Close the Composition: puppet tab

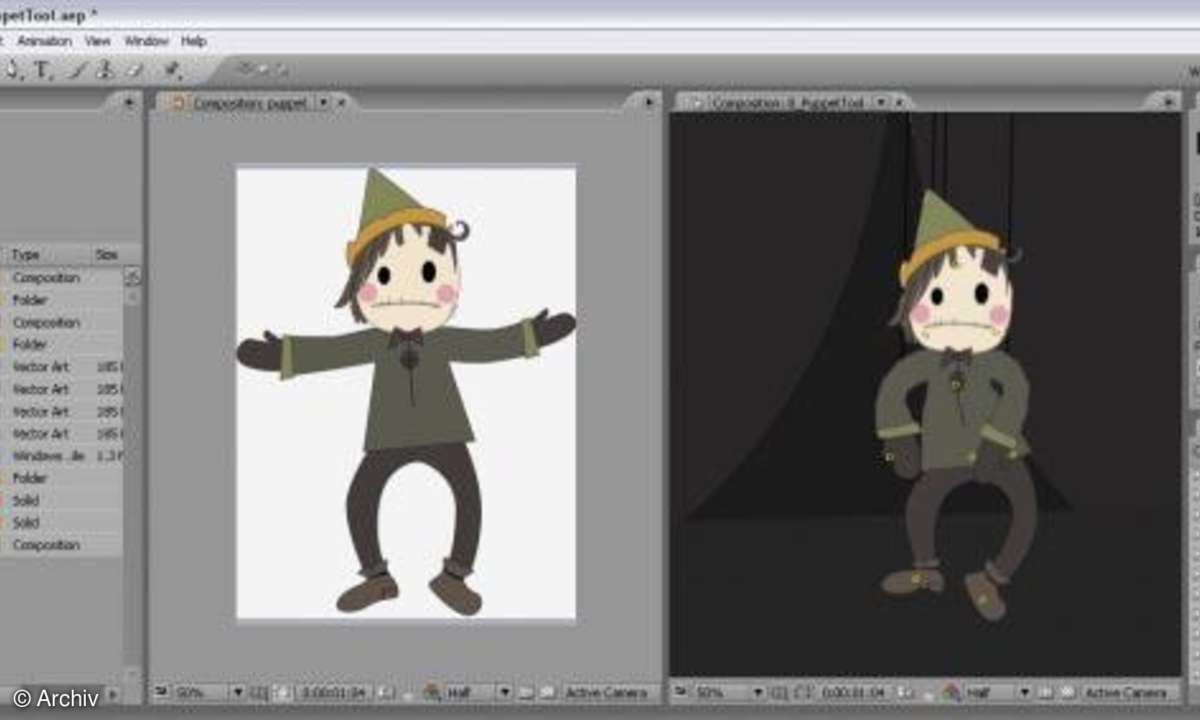341,102
